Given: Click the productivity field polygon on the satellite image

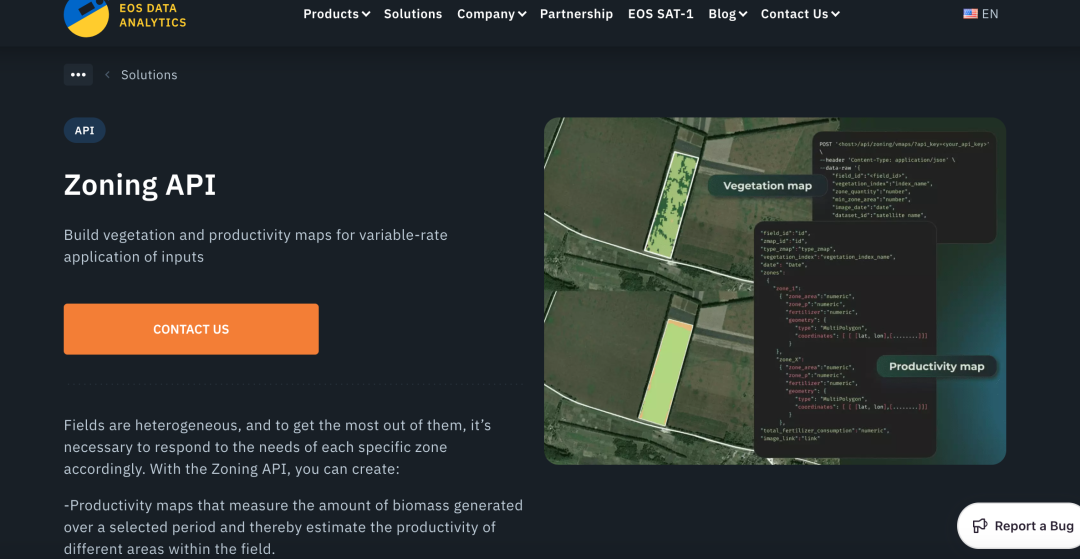Looking at the screenshot, I should pos(665,371).
